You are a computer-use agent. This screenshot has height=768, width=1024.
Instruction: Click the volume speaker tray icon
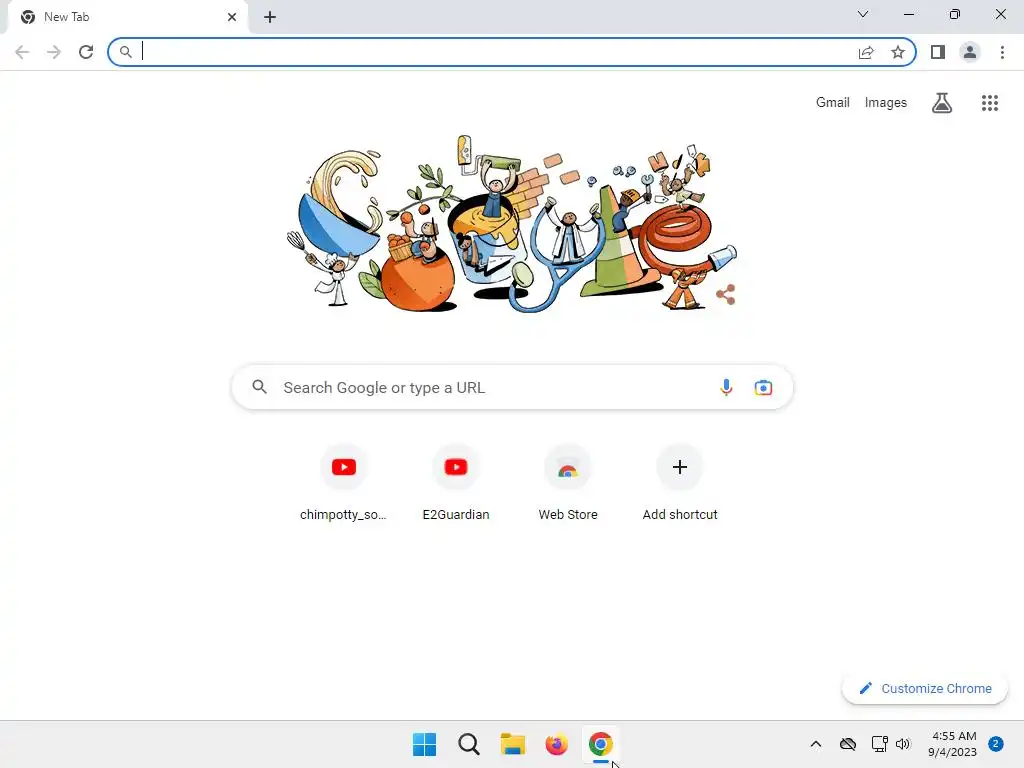[903, 744]
